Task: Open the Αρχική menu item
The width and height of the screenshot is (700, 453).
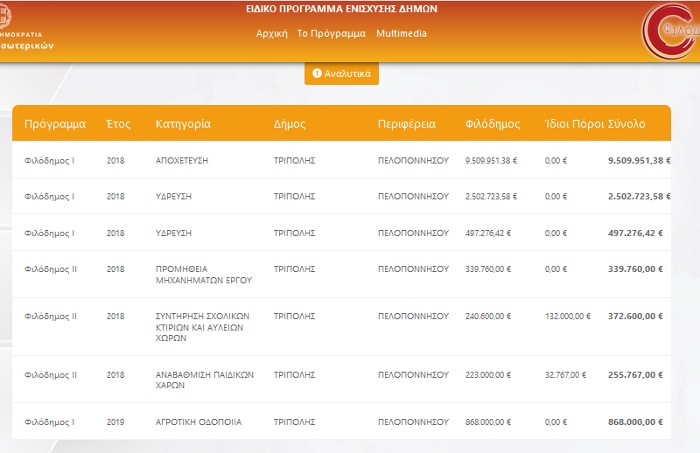Action: point(271,33)
